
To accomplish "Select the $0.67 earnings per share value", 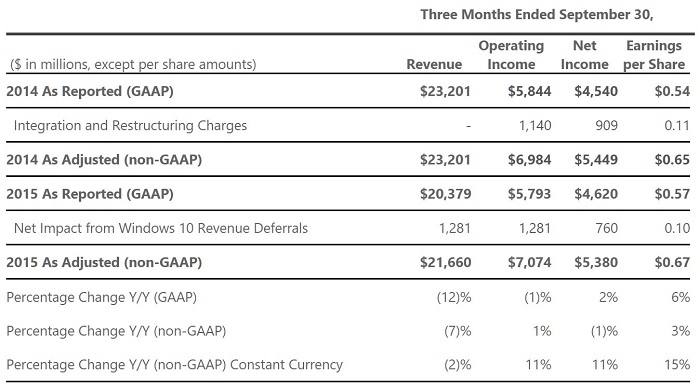I will click(672, 262).
